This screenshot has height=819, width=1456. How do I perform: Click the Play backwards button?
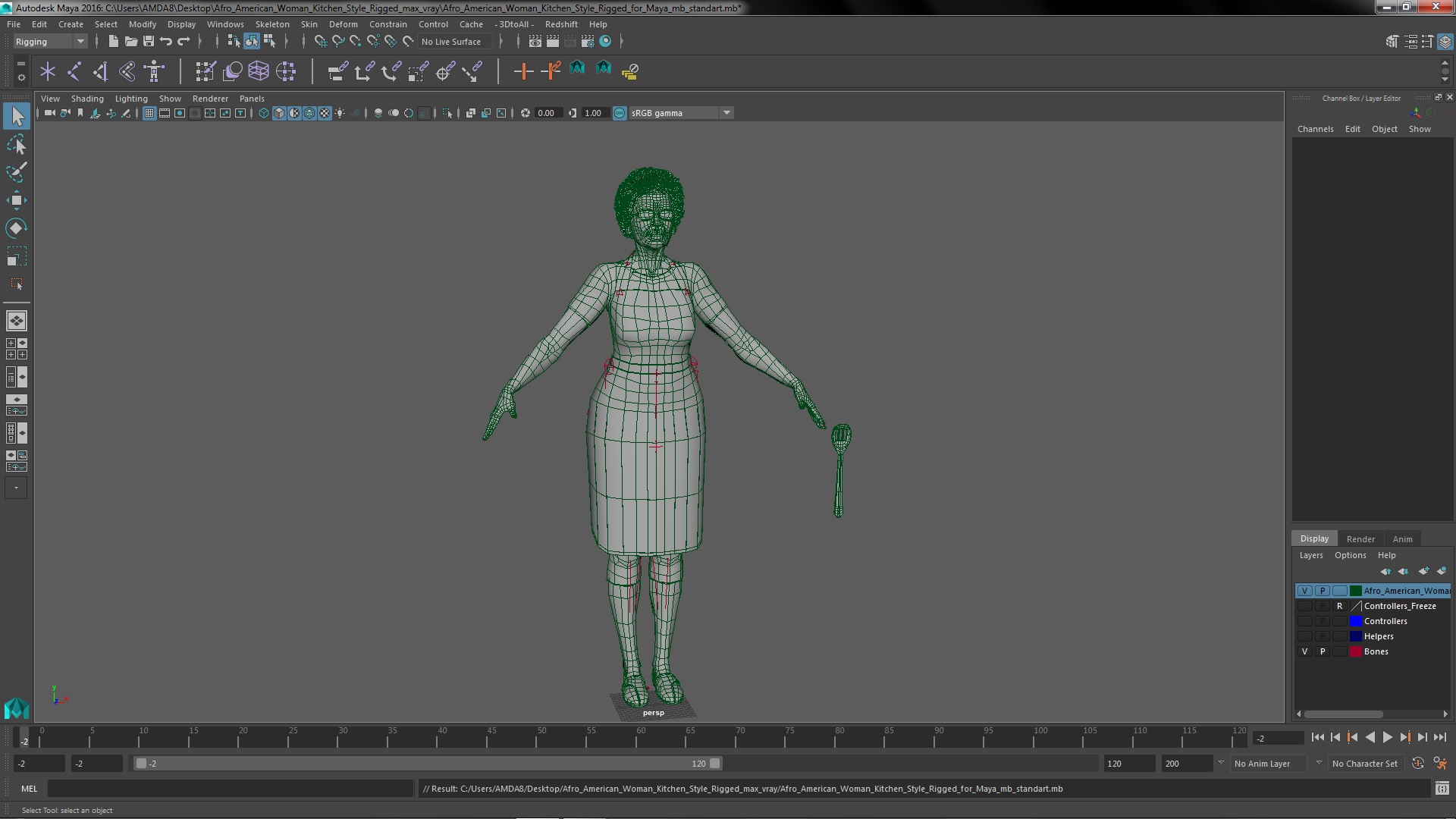coord(1370,737)
